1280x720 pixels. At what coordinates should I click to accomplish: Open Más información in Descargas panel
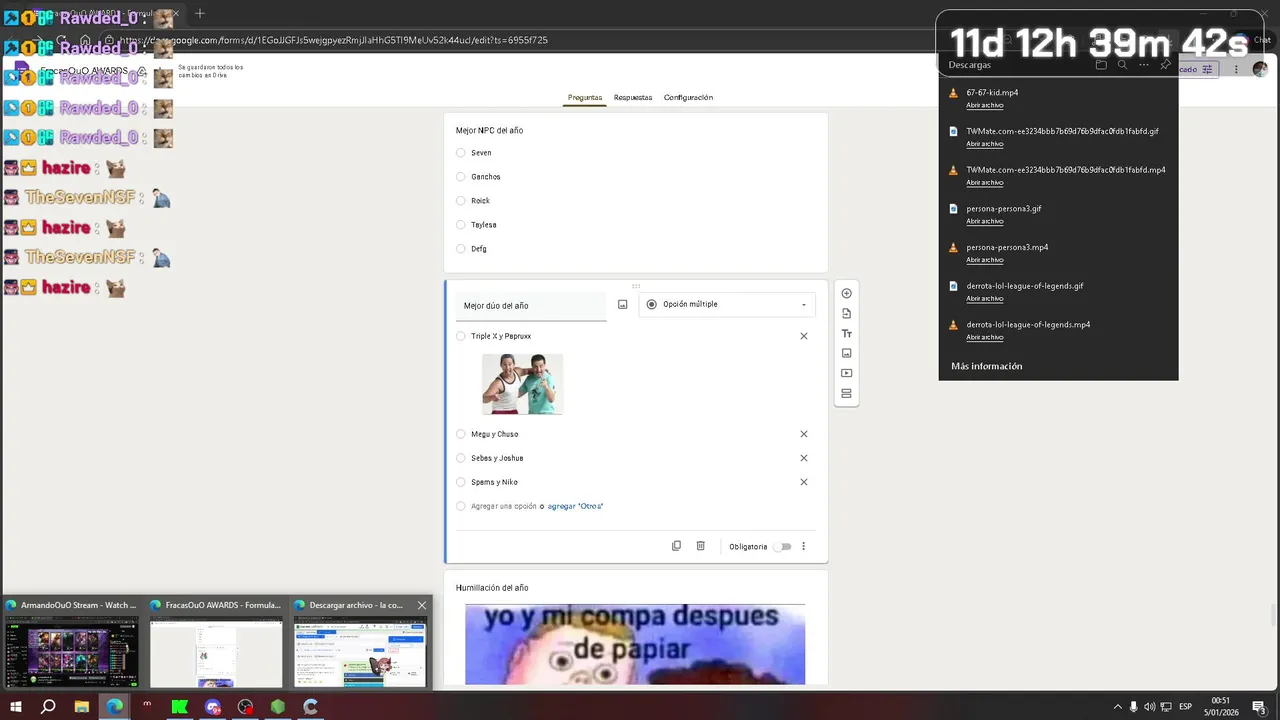(986, 366)
